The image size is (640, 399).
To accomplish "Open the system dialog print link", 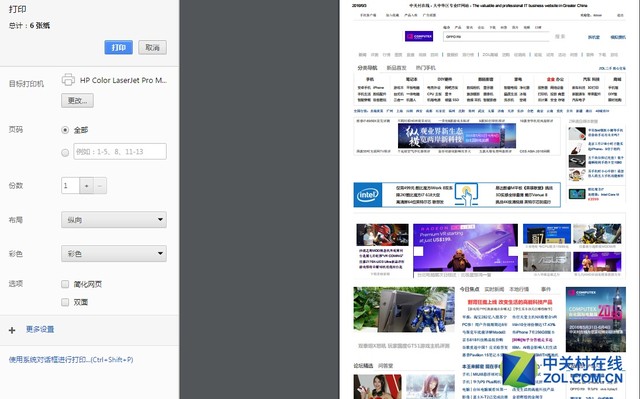I will (71, 359).
